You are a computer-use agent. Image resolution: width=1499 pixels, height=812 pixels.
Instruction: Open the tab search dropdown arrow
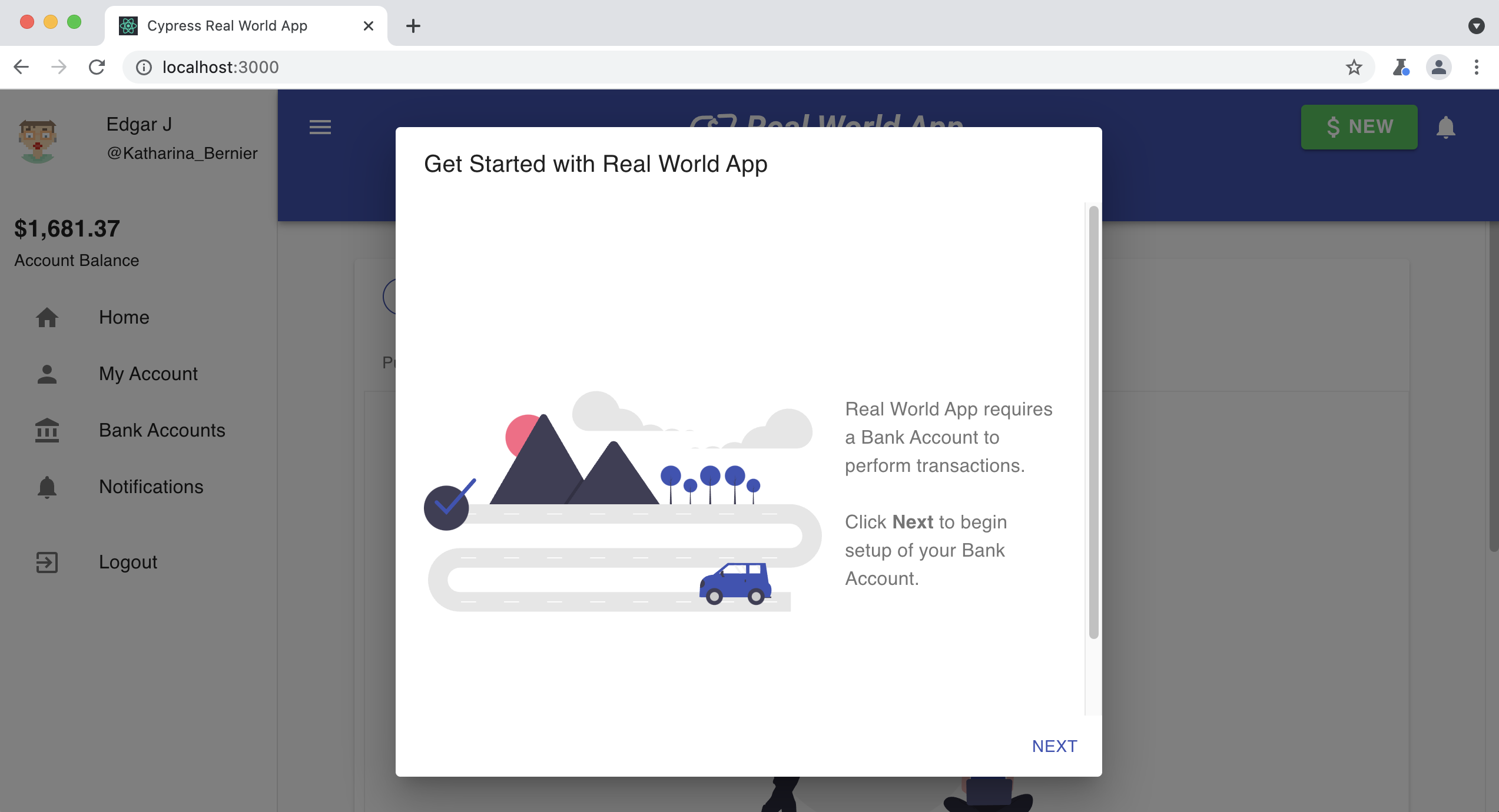point(1477,25)
